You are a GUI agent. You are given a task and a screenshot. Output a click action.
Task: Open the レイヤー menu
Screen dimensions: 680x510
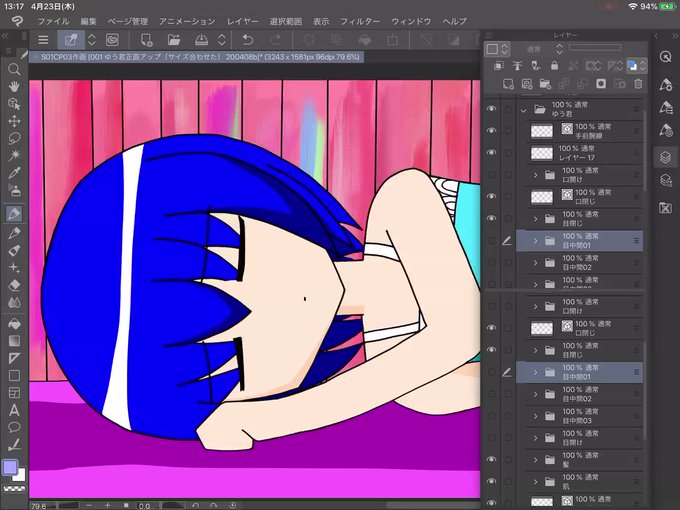(242, 21)
